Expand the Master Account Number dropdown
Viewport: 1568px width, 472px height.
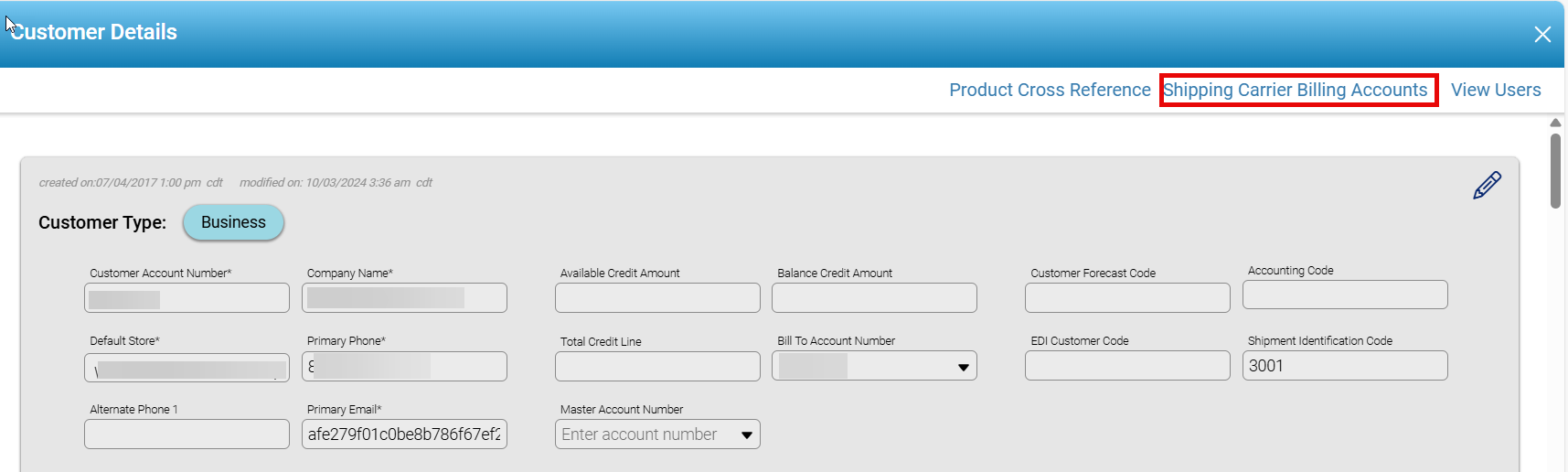pos(746,434)
